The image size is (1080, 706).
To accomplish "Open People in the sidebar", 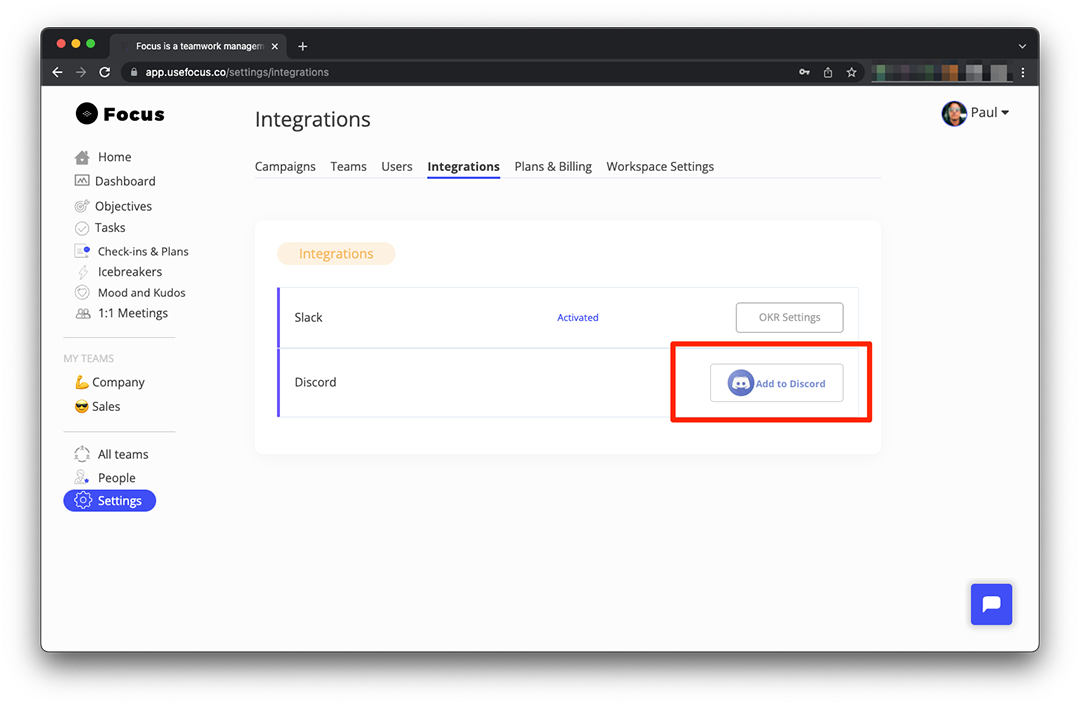I will [x=117, y=478].
